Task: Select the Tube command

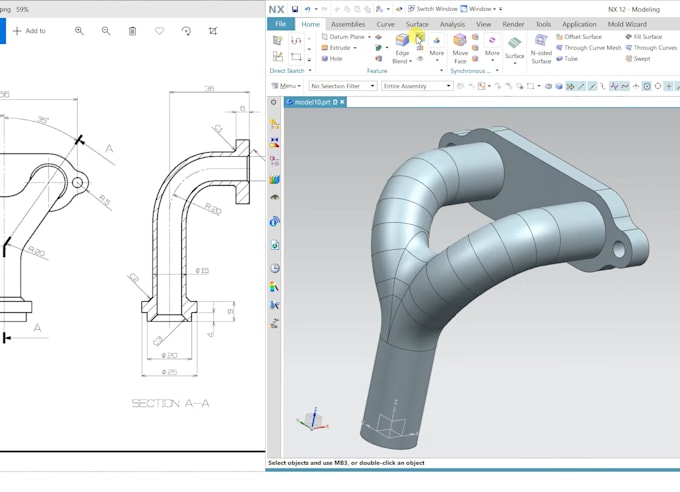Action: tap(567, 59)
